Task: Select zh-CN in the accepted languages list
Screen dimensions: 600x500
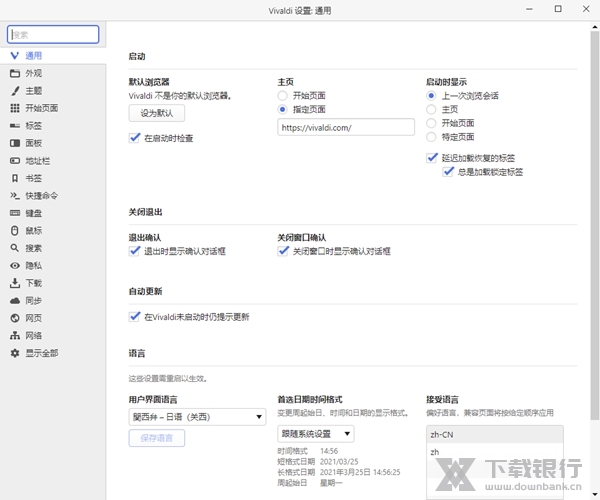Action: pos(495,435)
